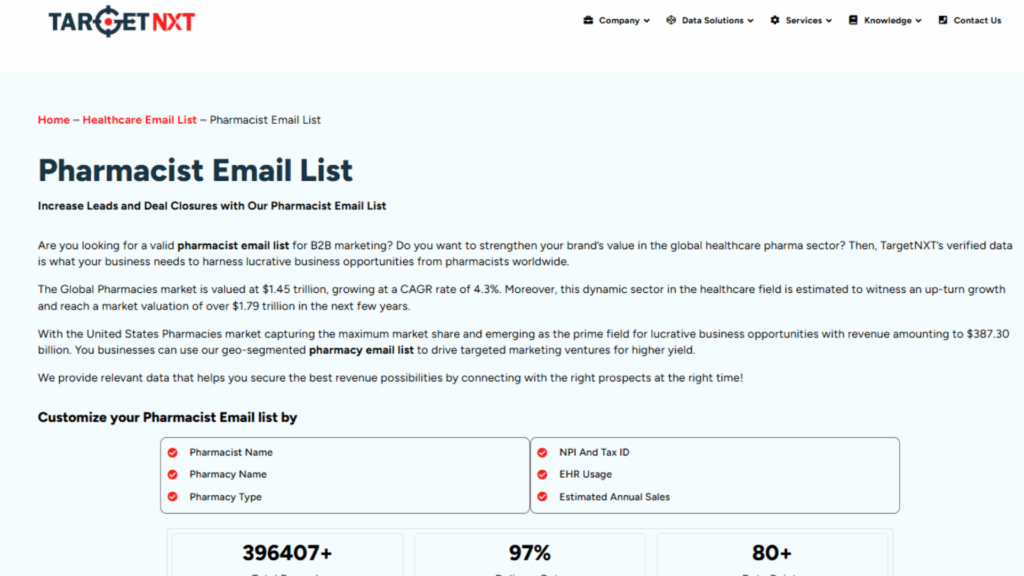Click the briefcase icon beside Company
This screenshot has height=576, width=1024.
(588, 20)
